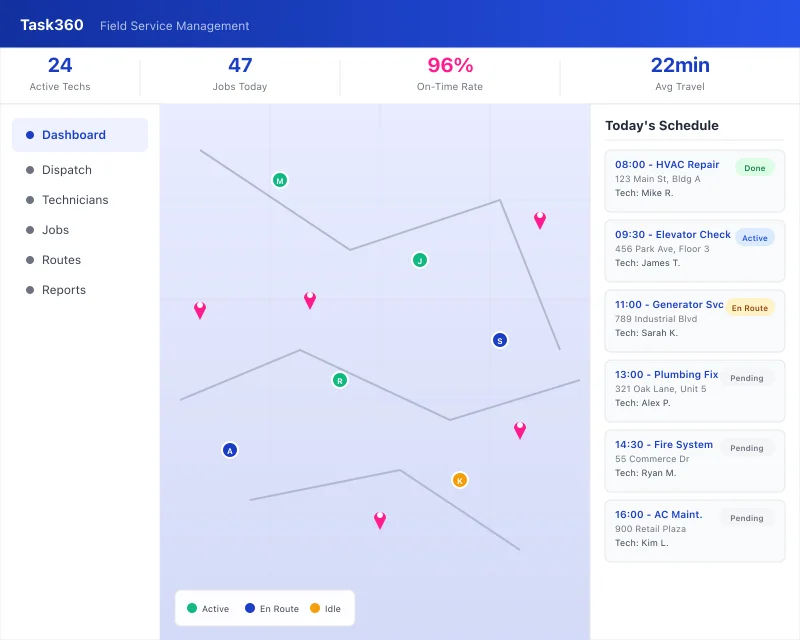Expand the 08:00 HVAC Repair schedule card
800x640 pixels.
(694, 180)
